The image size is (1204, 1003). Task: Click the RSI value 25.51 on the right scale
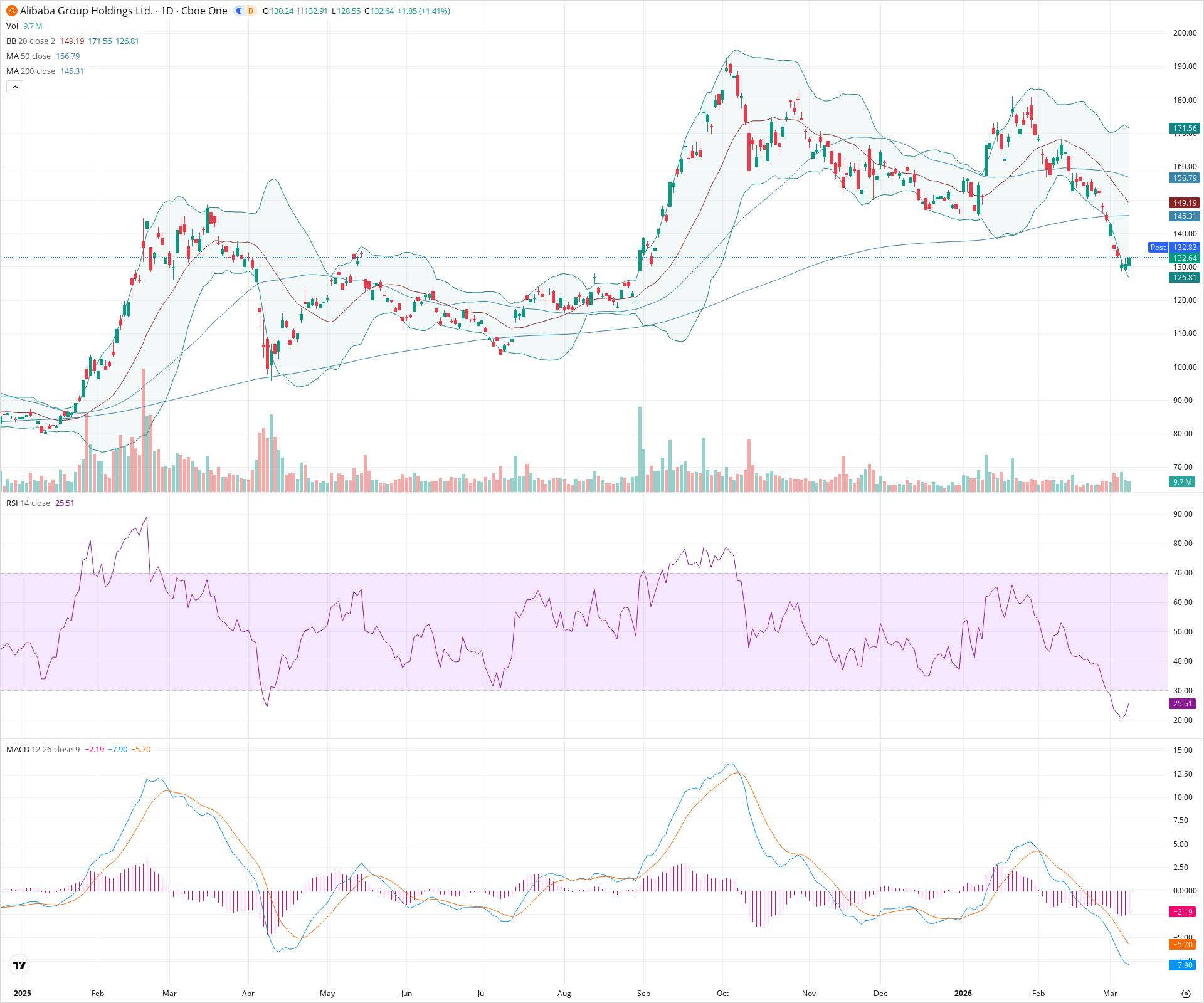click(1182, 703)
